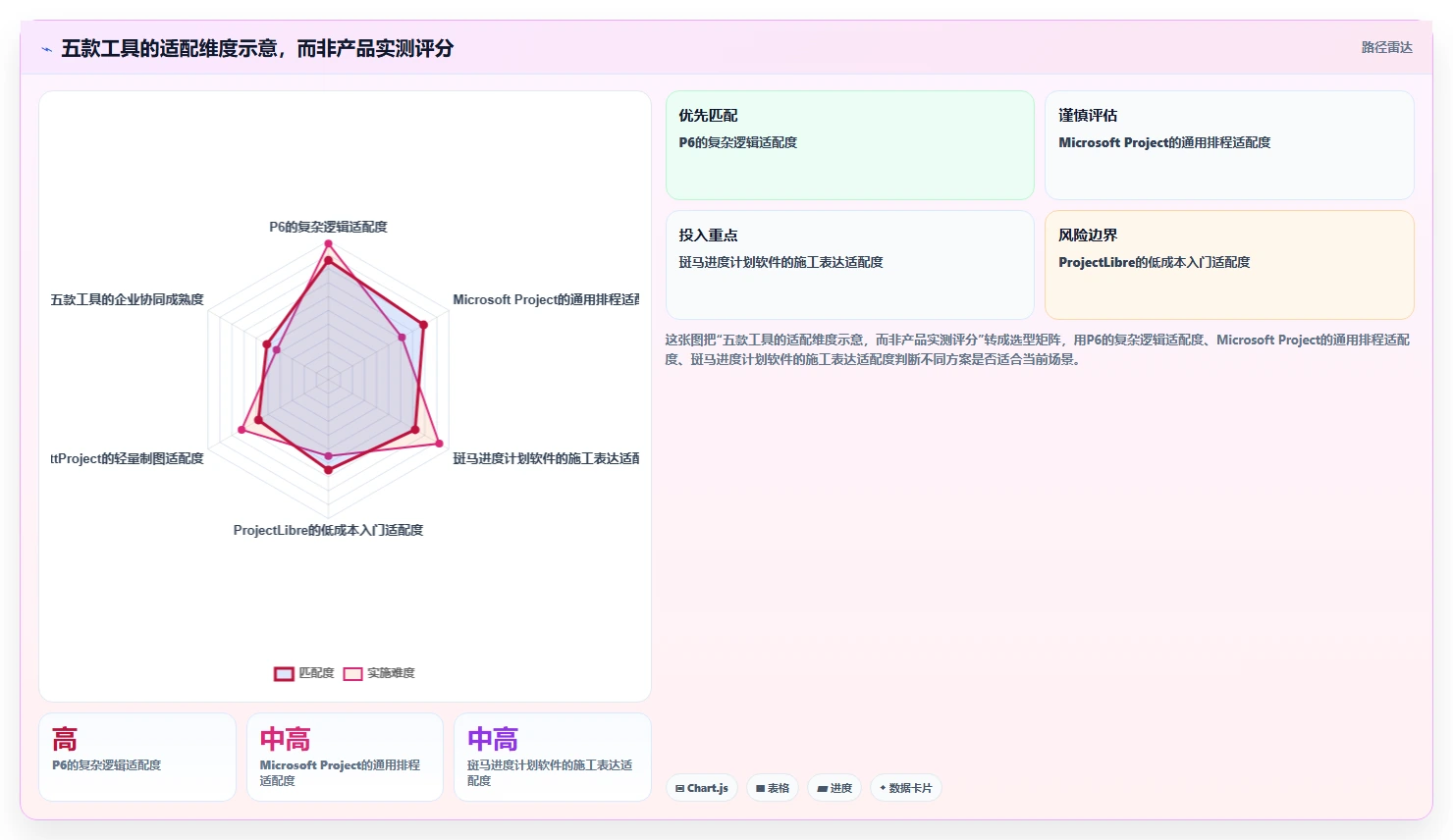Select the 表格 tag chip
The height and width of the screenshot is (840, 1453).
(773, 788)
